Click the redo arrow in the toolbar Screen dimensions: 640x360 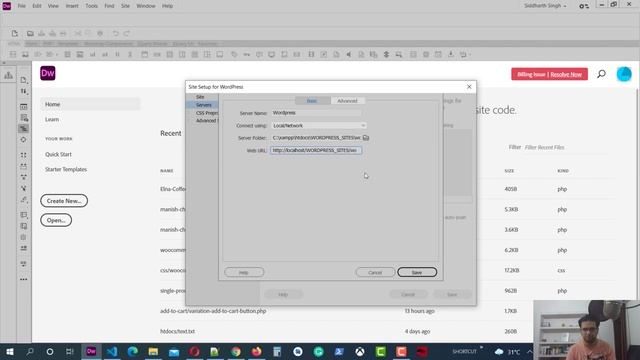pyautogui.click(x=127, y=33)
